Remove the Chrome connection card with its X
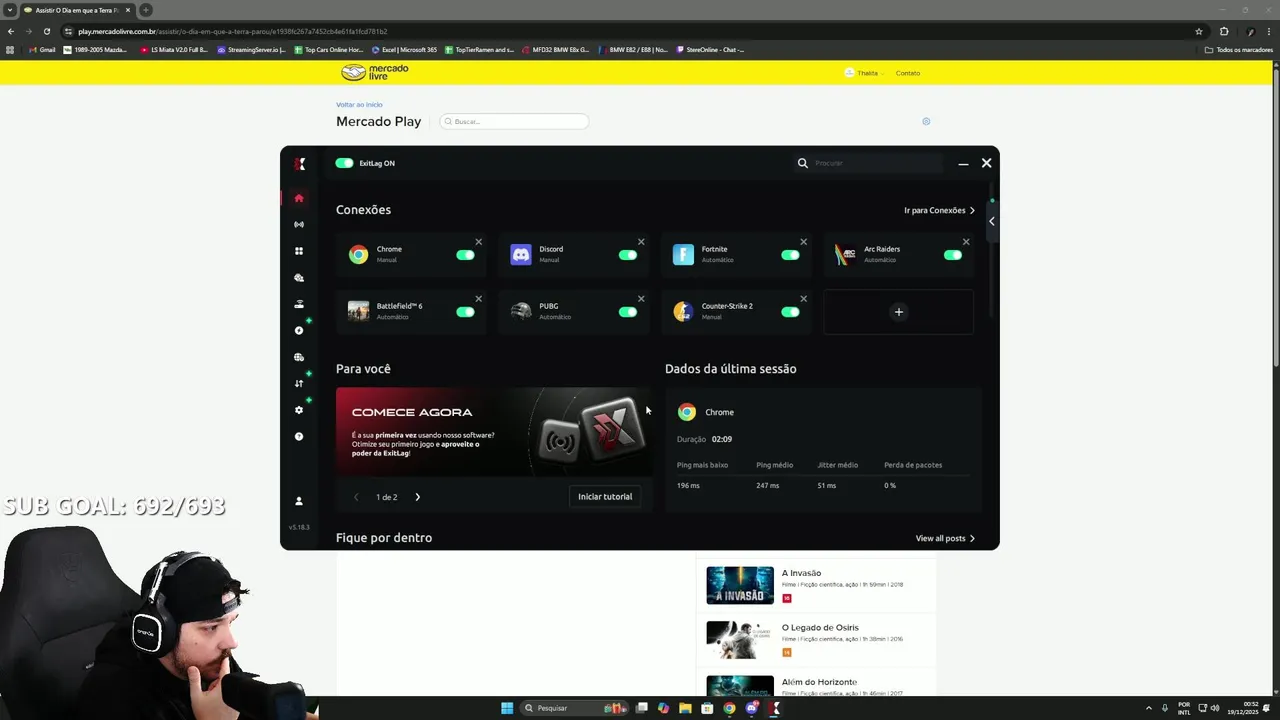Screen dimensions: 1280x720 478,242
